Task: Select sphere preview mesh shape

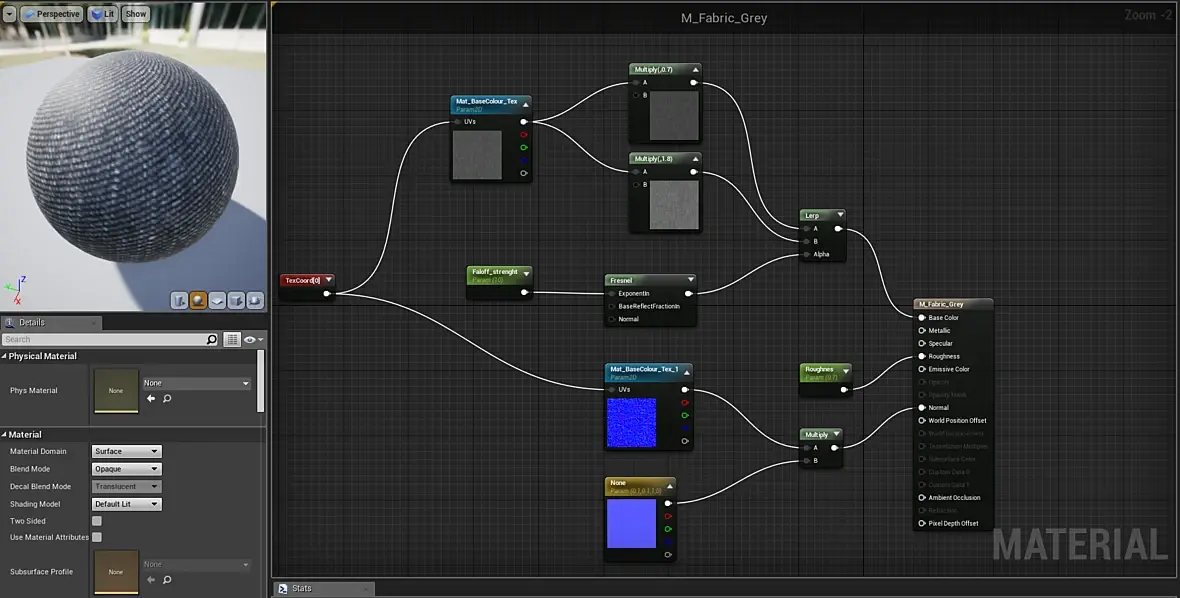Action: 198,301
